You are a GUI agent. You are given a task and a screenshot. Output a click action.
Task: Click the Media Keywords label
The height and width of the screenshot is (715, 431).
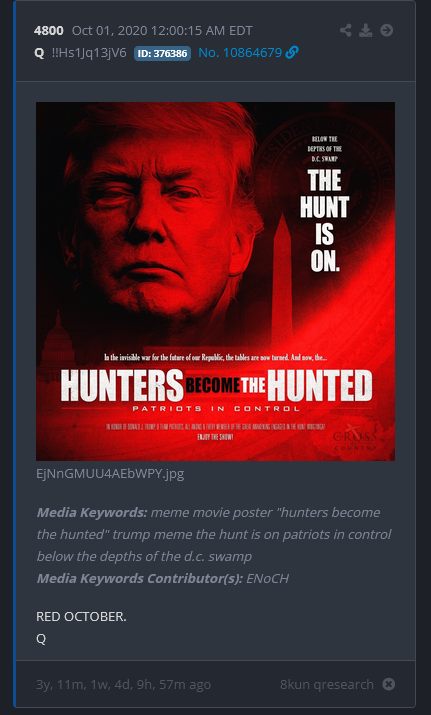92,512
